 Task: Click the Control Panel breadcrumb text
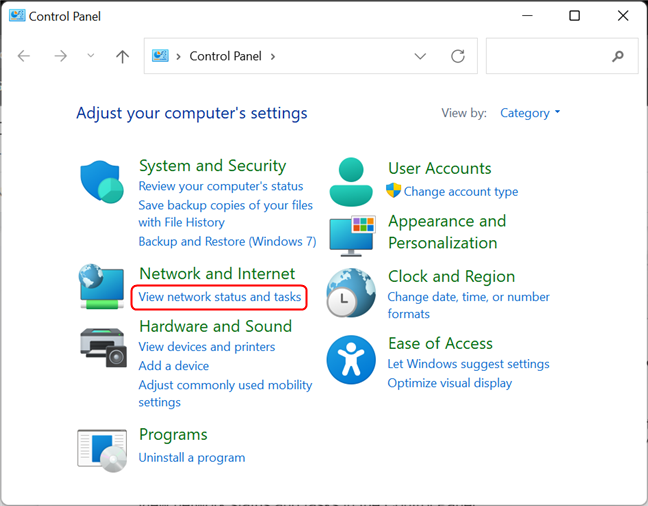(x=226, y=56)
